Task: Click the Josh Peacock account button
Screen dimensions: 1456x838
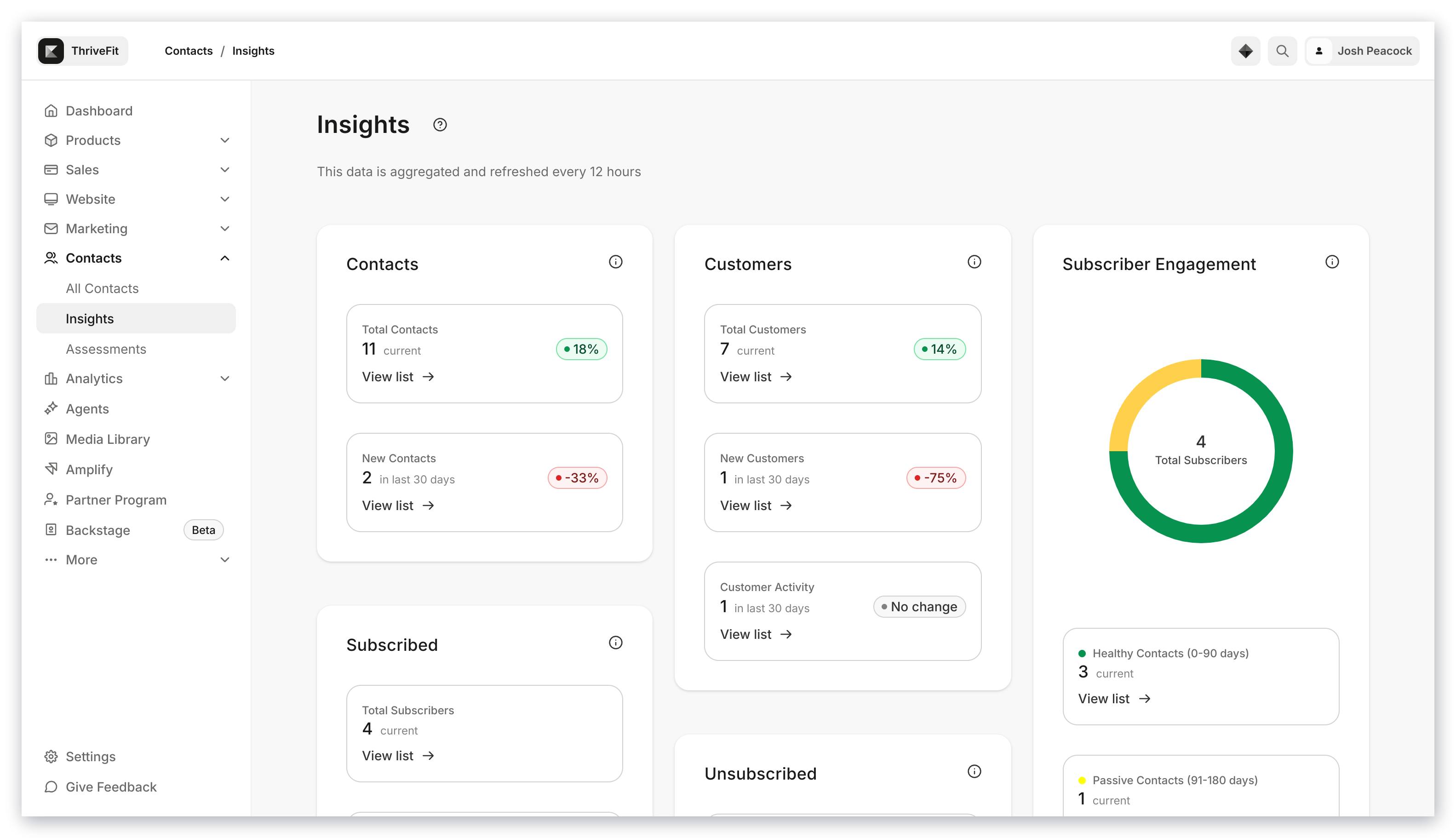Action: [x=1361, y=51]
